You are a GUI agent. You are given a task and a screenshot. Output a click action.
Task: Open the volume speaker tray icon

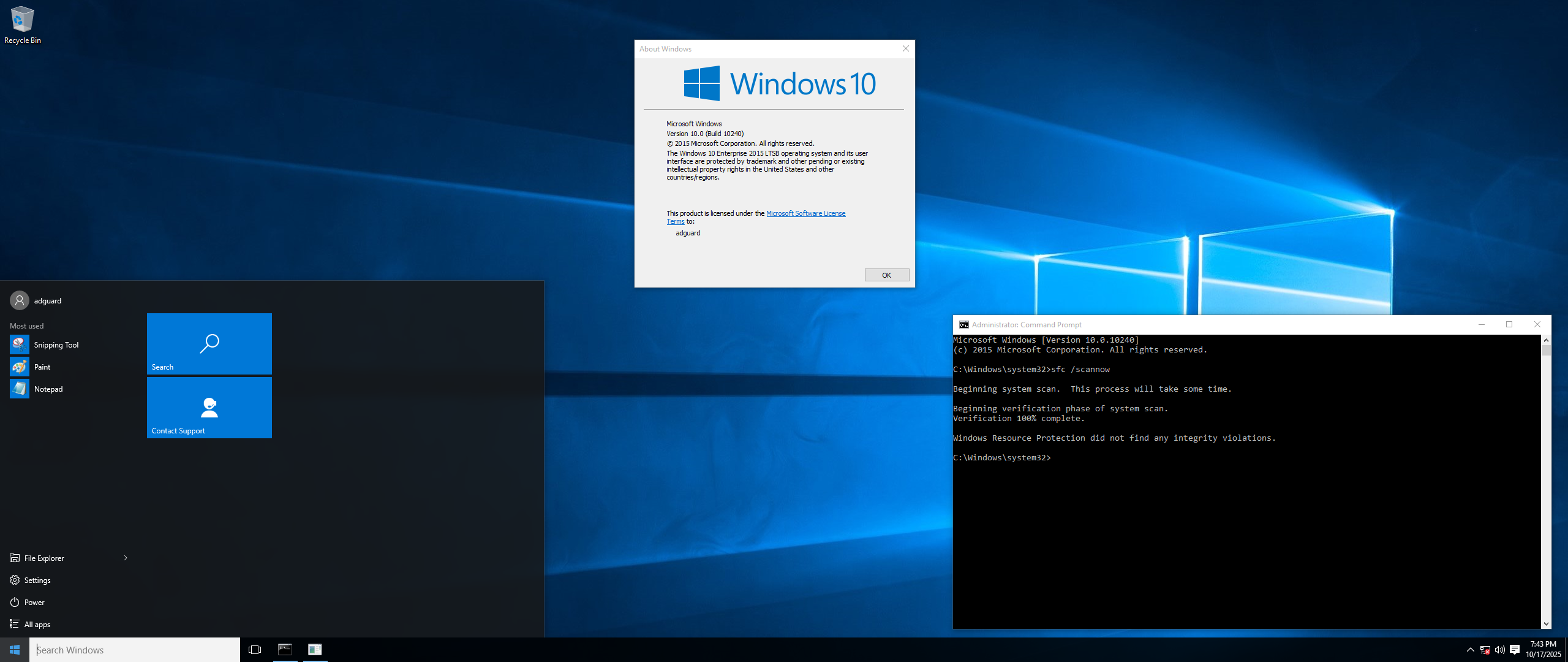[1499, 650]
